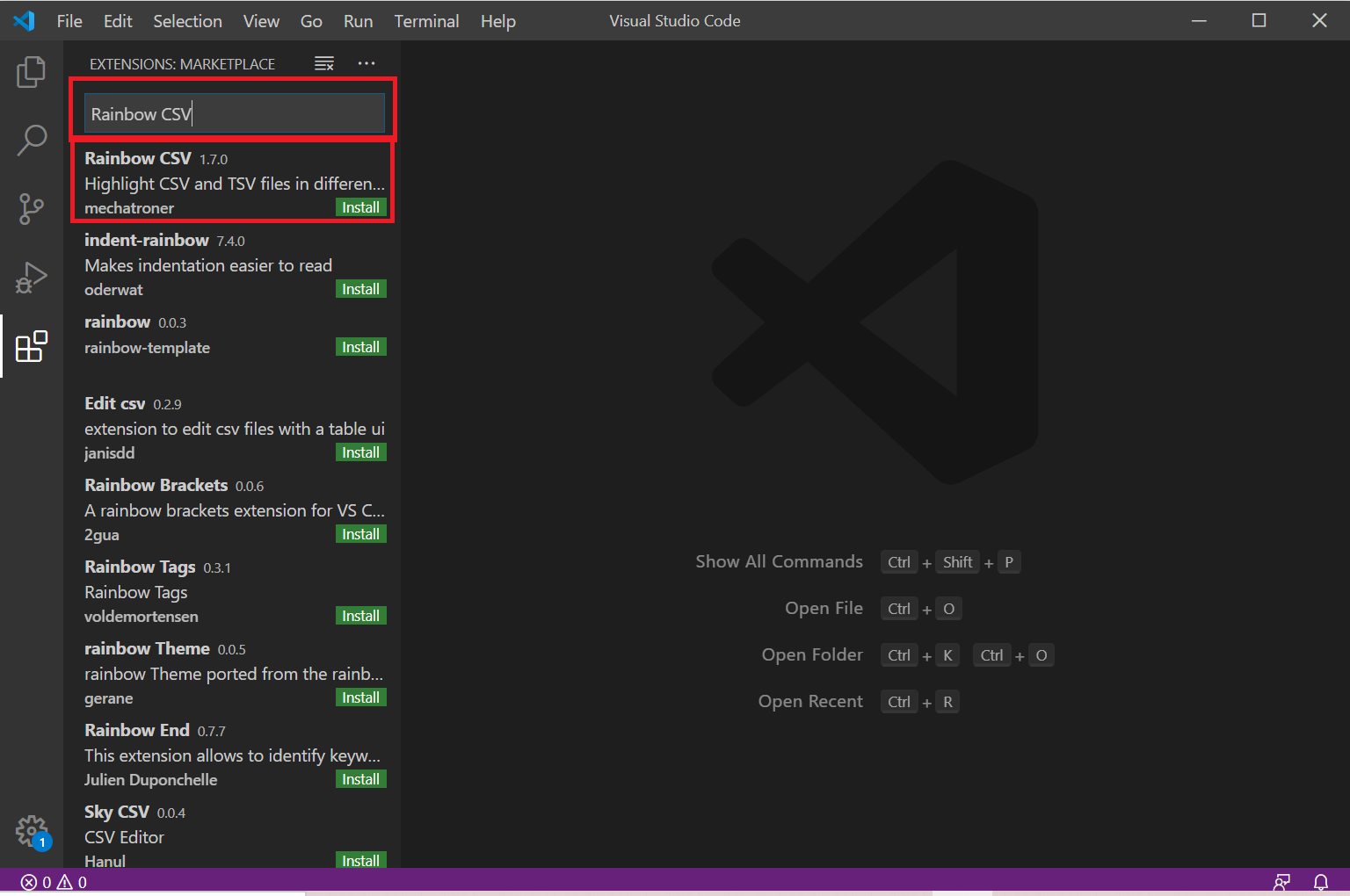Open the Manage gear with notification badge
The width and height of the screenshot is (1350, 896).
[x=32, y=832]
